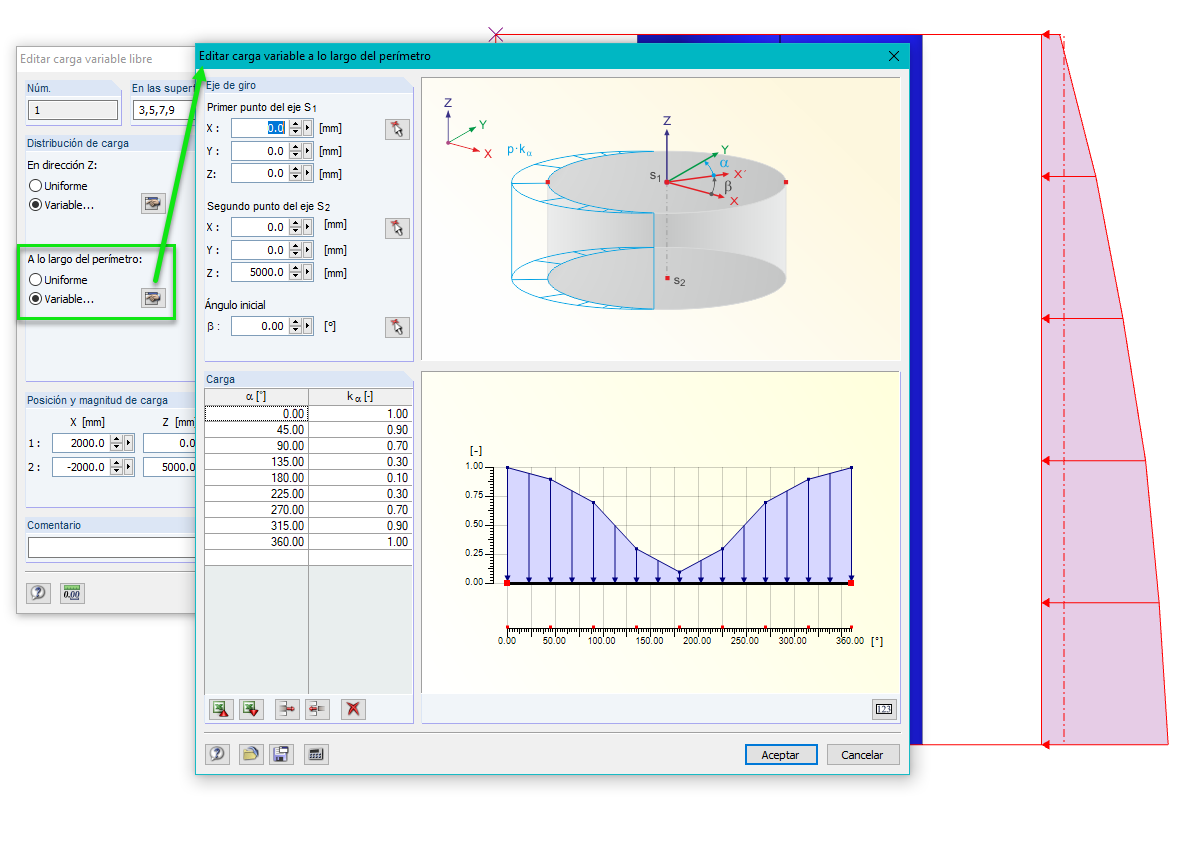The width and height of the screenshot is (1200, 851).
Task: Edit variable load in Z direction parameters
Action: coord(153,205)
